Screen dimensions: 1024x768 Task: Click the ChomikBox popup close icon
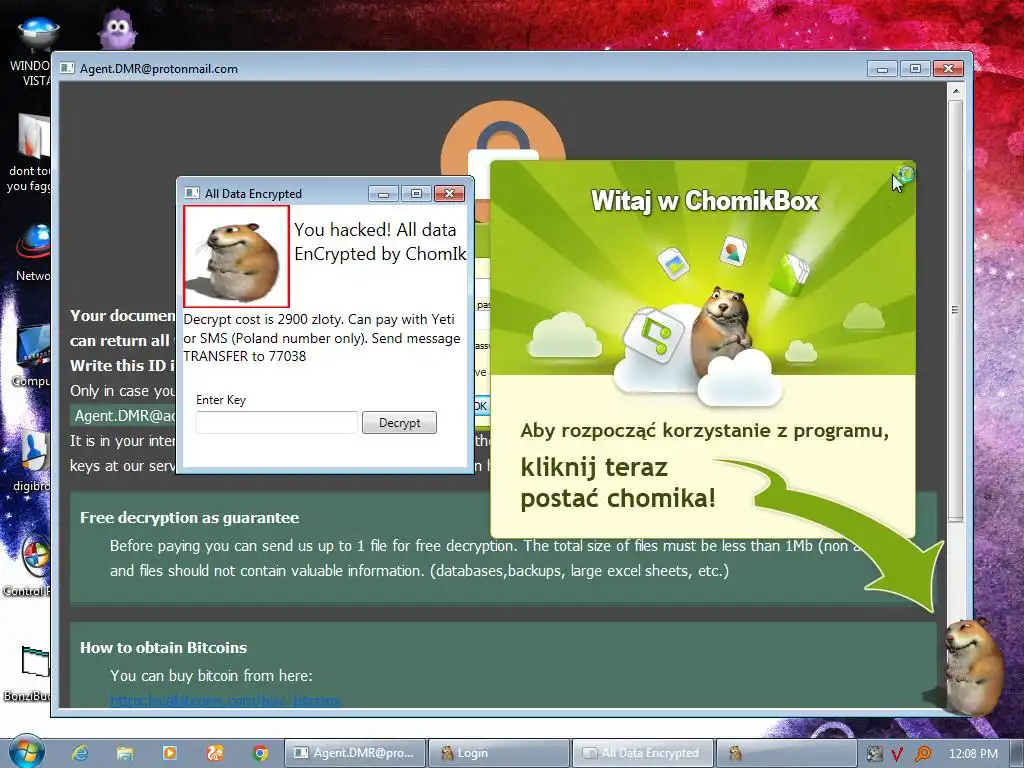pyautogui.click(x=905, y=174)
